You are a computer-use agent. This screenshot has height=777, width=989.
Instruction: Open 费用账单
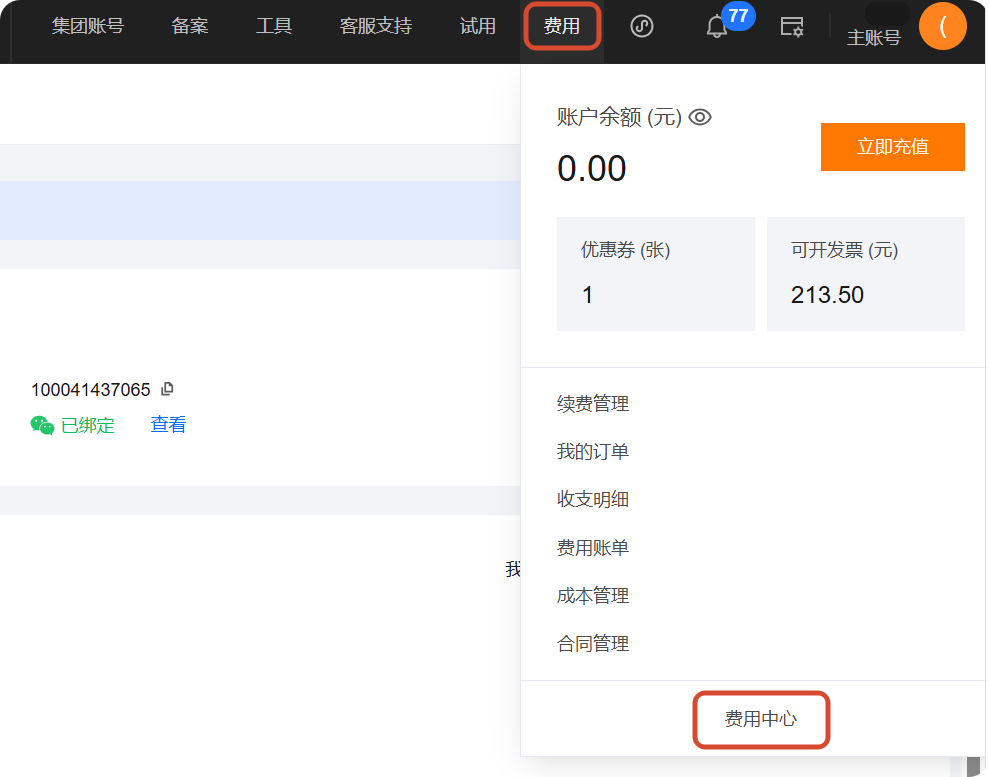pyautogui.click(x=593, y=547)
